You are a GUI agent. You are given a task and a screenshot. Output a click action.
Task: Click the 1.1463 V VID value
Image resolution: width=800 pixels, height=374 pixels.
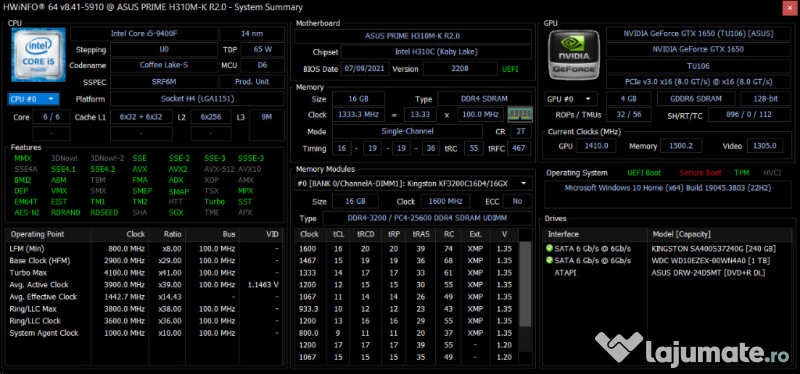[x=263, y=285]
